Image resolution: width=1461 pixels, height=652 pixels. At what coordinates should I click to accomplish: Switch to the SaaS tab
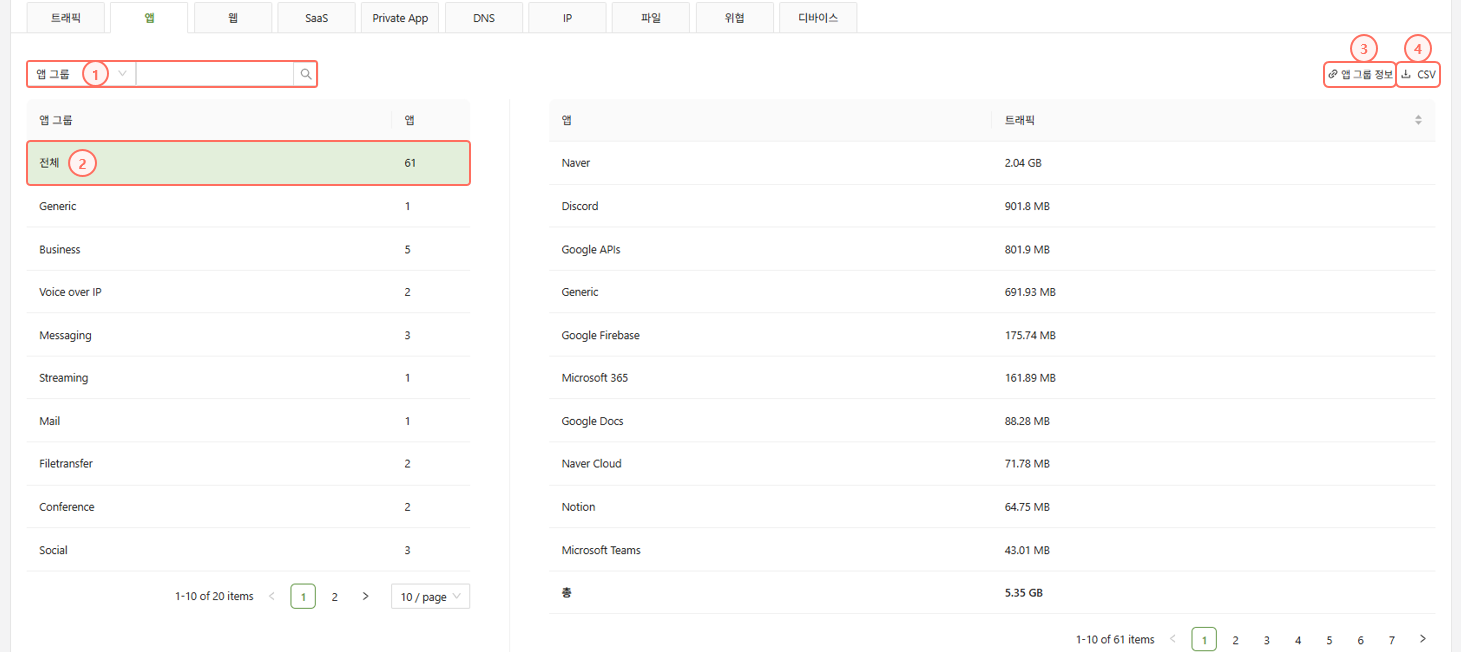[316, 18]
